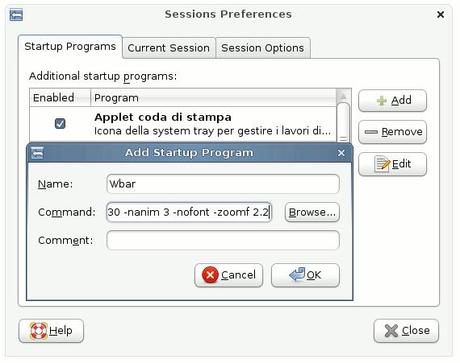This screenshot has width=460, height=363.
Task: Close the Add Startup Program dialog
Action: pos(341,153)
